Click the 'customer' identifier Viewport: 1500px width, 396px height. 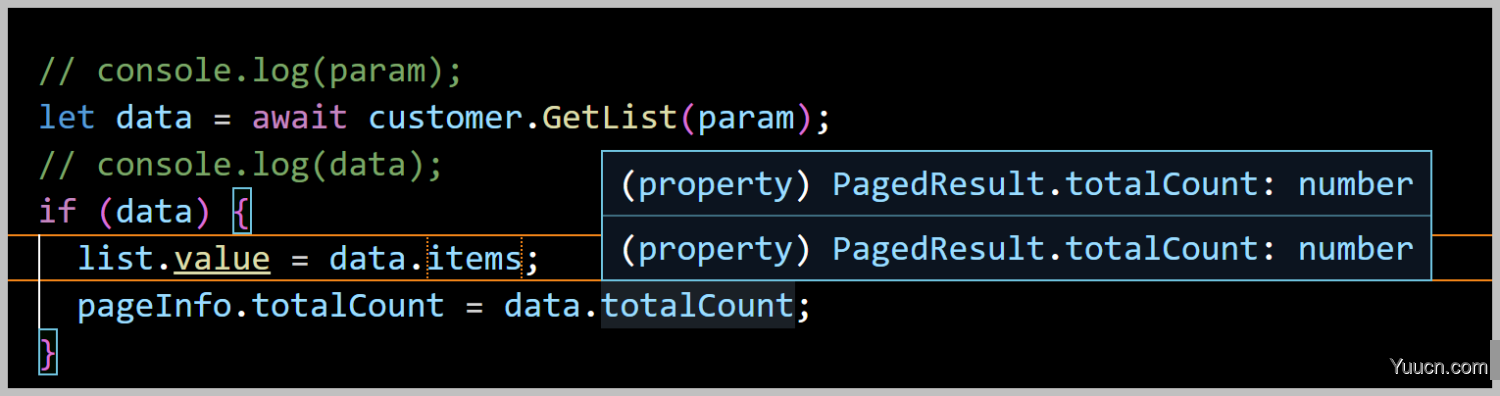tap(446, 118)
